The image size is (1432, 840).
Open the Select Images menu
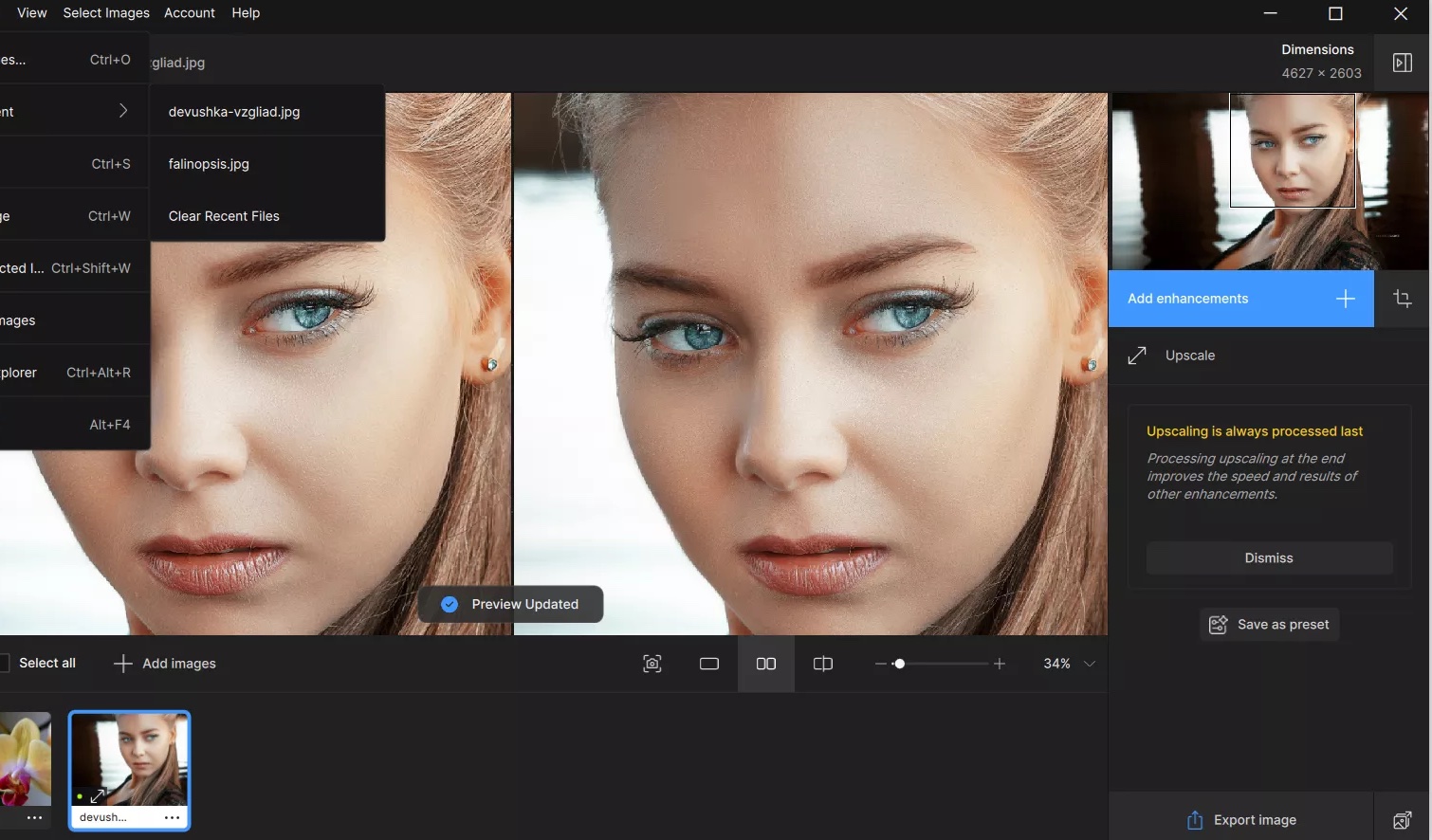pos(105,12)
